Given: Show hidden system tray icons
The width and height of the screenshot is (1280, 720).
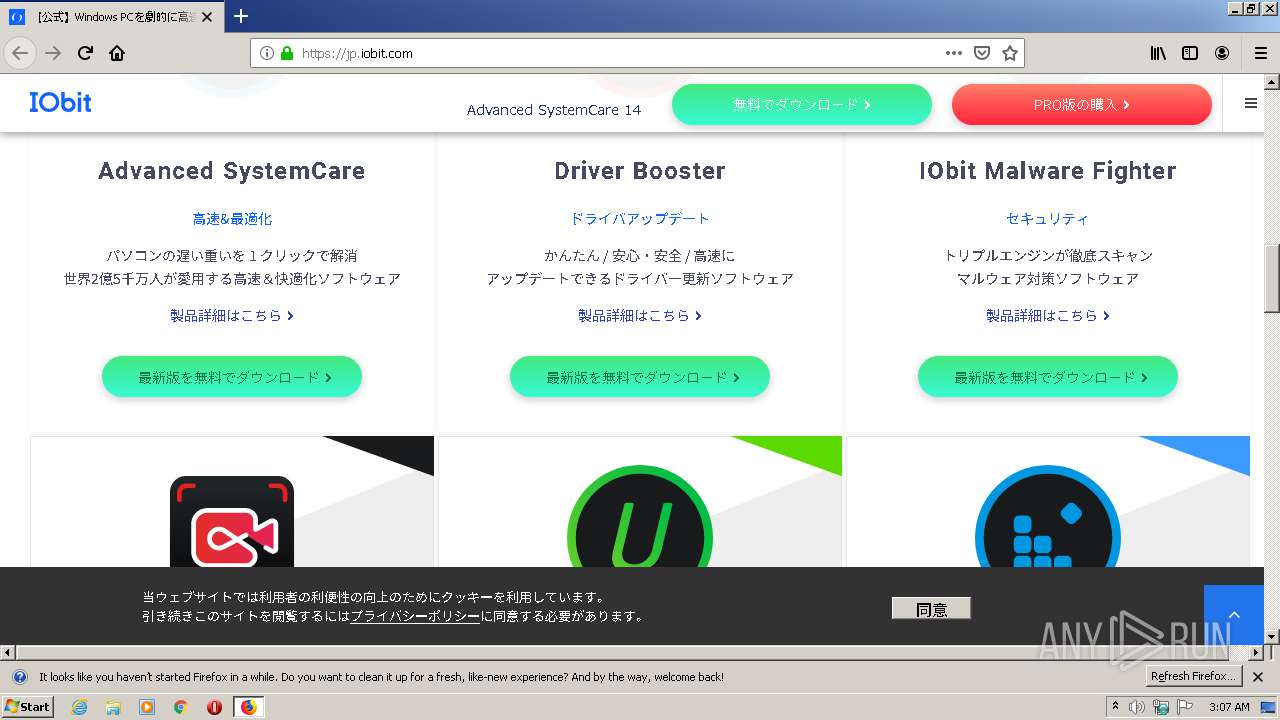Looking at the screenshot, I should pyautogui.click(x=1115, y=707).
